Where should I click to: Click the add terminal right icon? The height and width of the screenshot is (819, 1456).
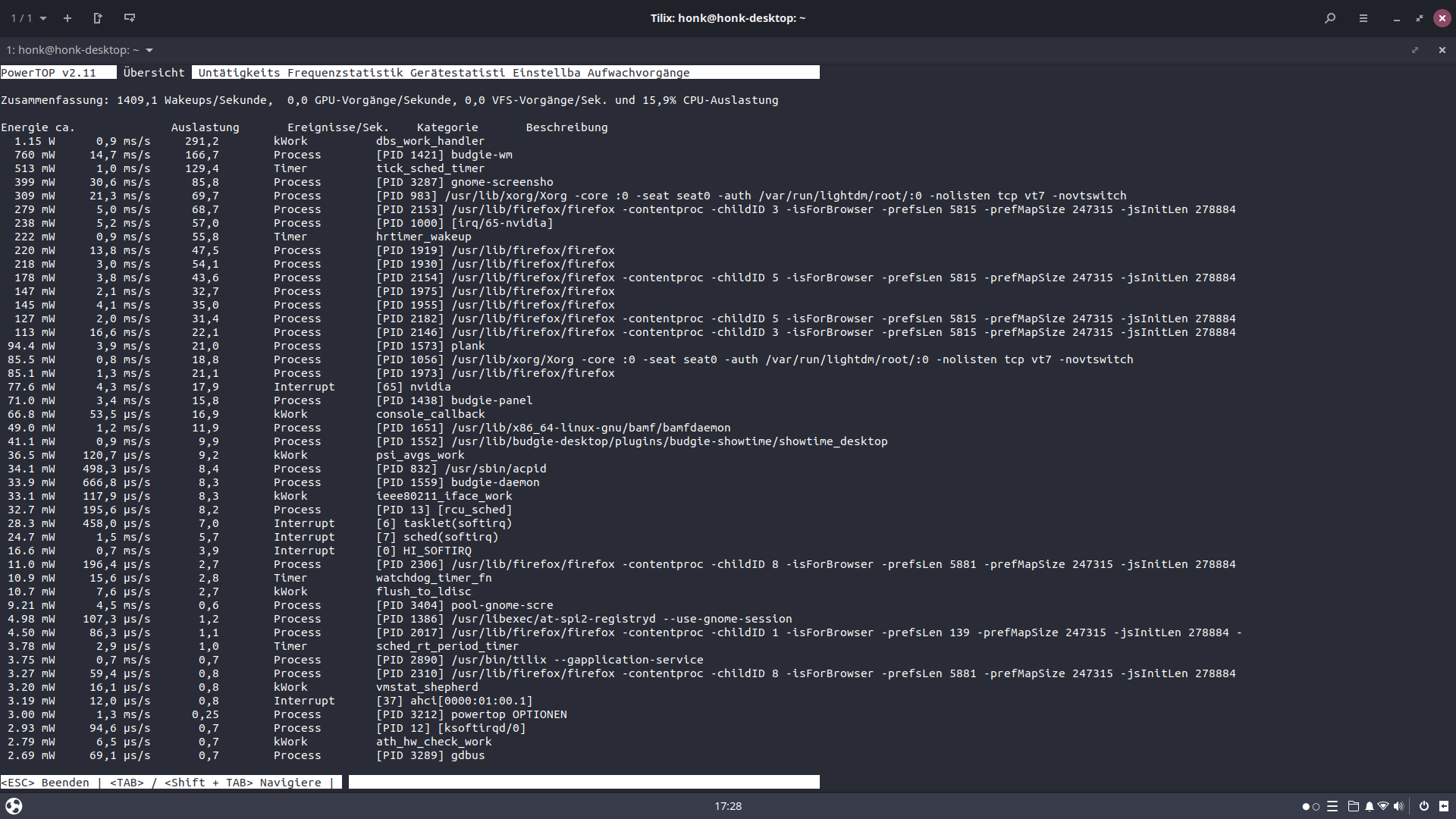[x=98, y=18]
